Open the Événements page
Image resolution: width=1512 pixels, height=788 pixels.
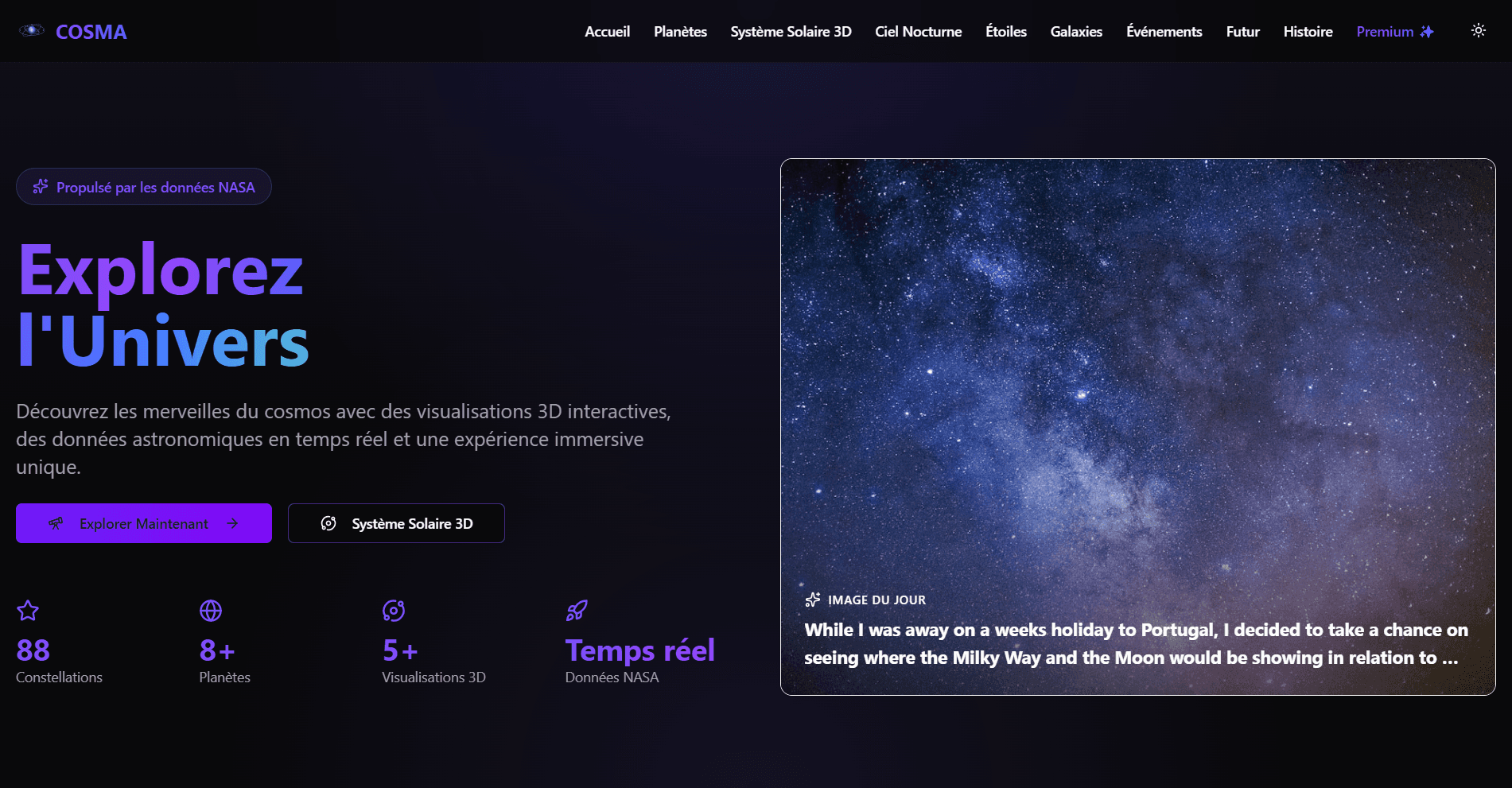[x=1164, y=32]
